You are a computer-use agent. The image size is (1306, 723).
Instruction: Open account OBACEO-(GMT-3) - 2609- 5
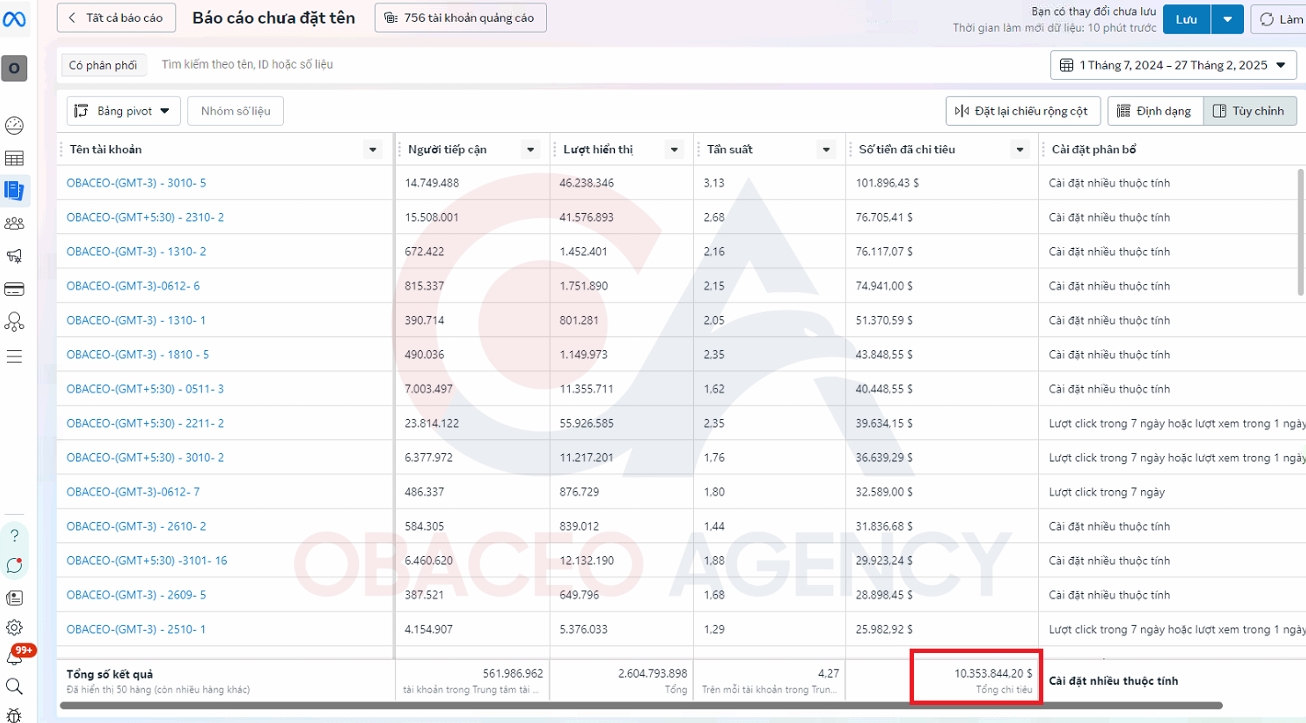[x=136, y=595]
